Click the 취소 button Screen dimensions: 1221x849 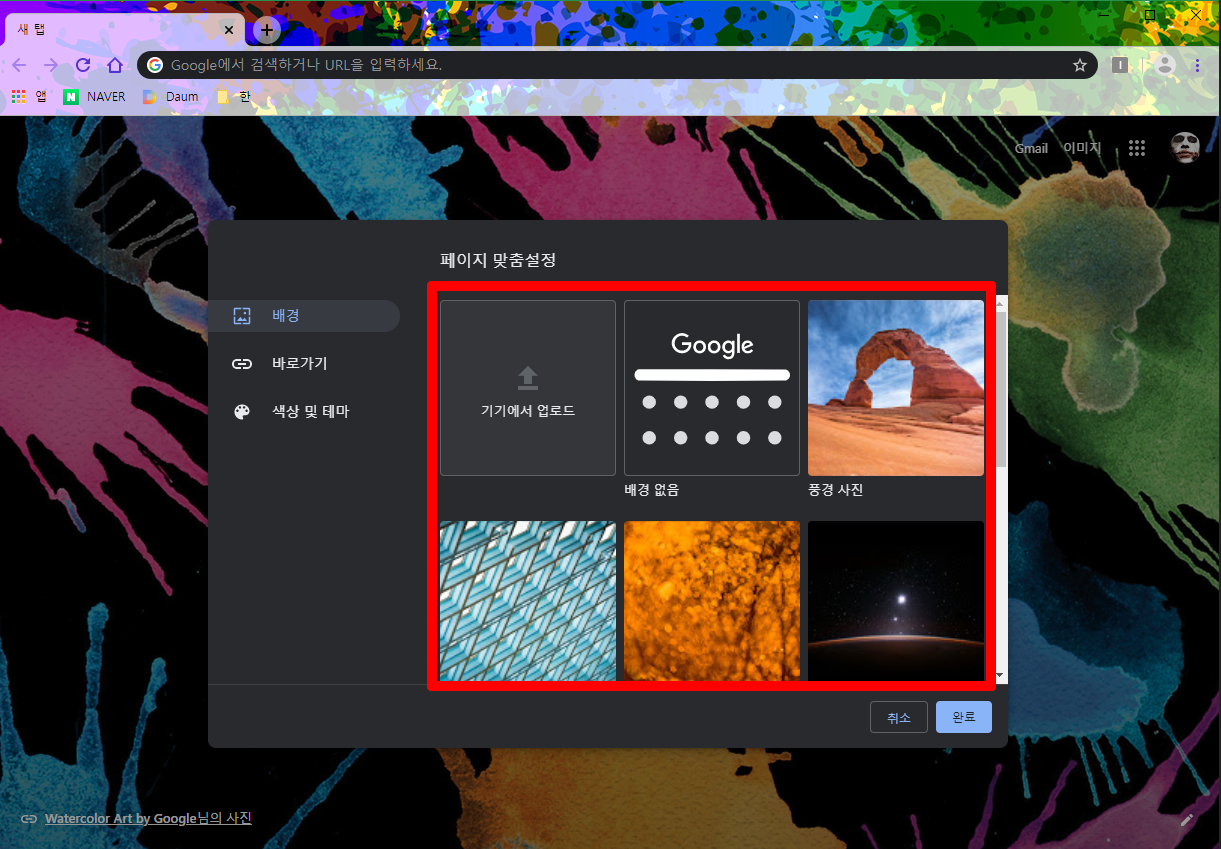(x=899, y=718)
